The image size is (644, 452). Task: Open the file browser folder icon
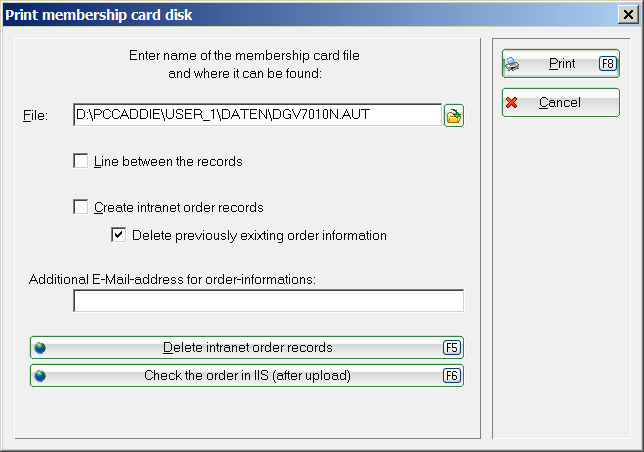click(453, 115)
